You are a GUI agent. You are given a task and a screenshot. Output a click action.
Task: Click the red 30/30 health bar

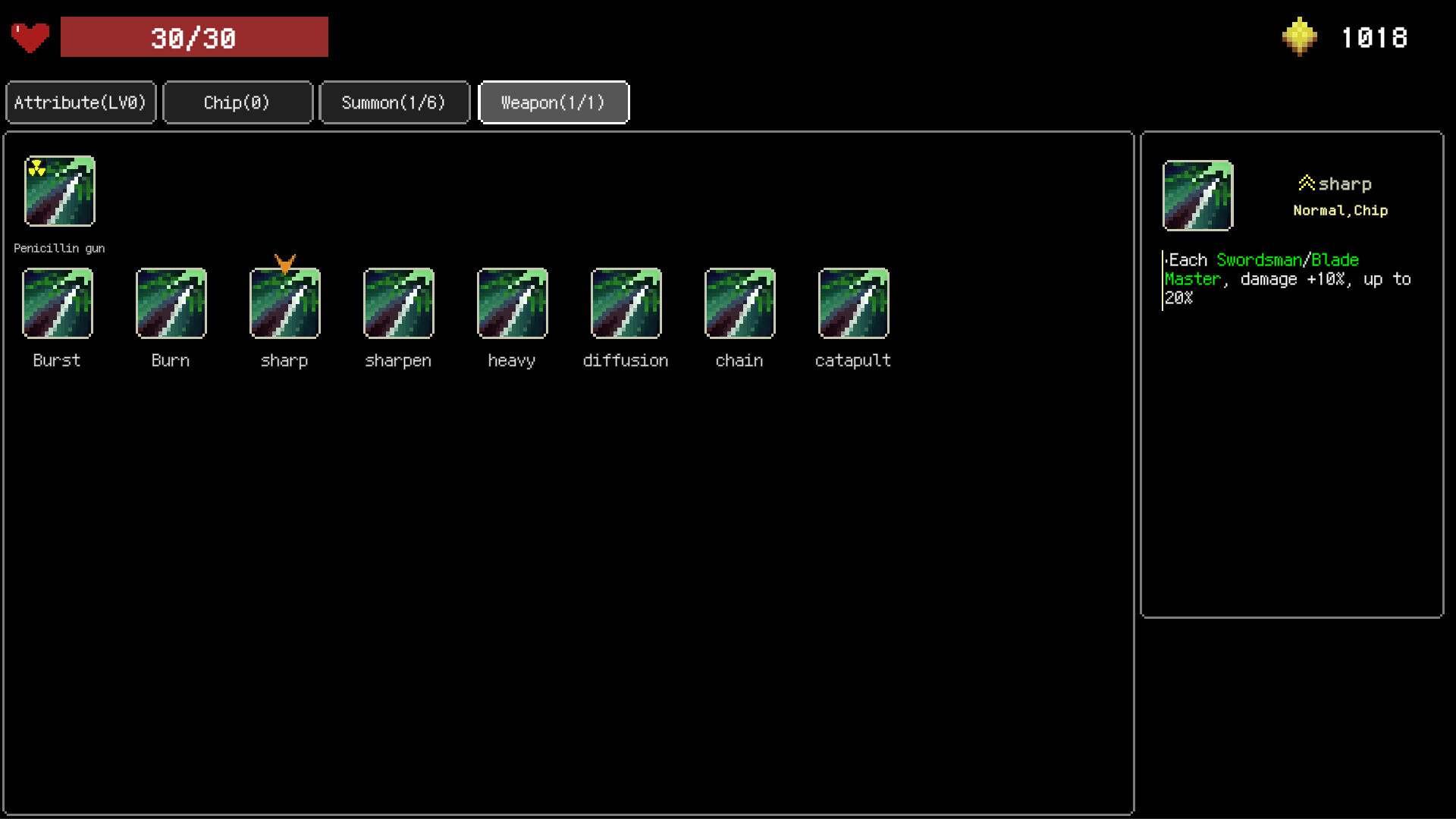coord(194,37)
